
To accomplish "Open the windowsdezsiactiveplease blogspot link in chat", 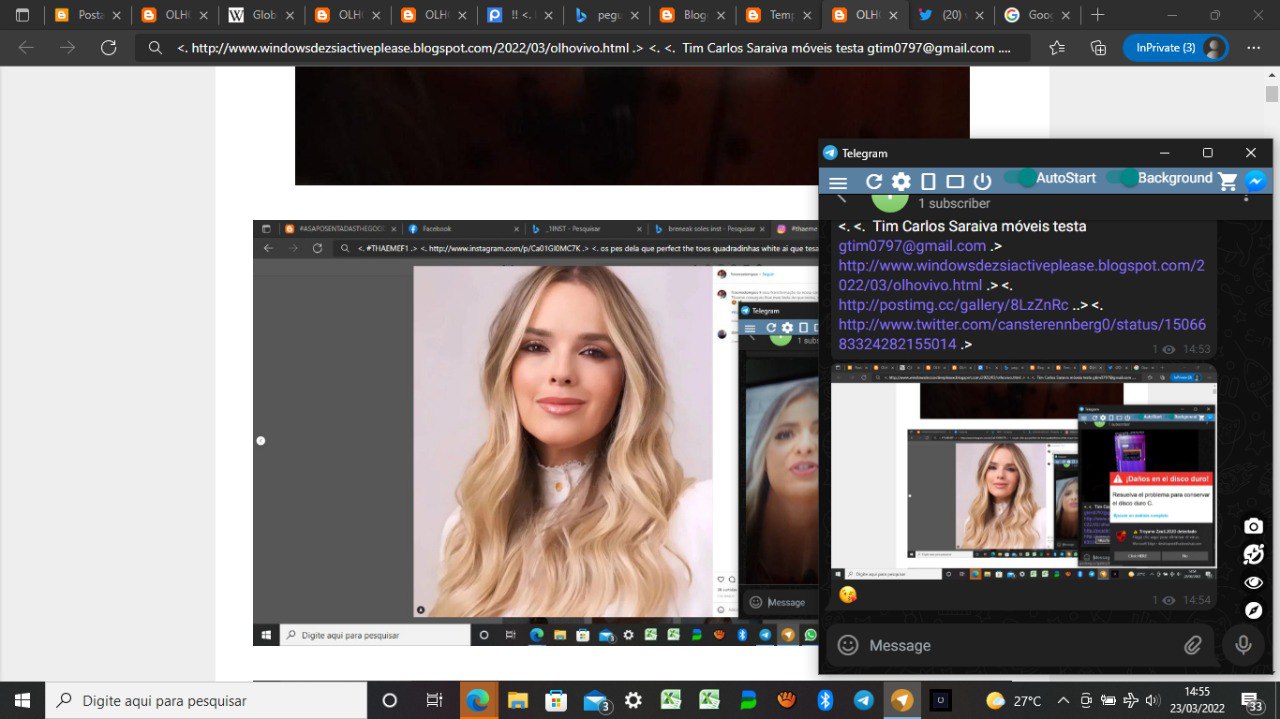I will tap(1021, 275).
